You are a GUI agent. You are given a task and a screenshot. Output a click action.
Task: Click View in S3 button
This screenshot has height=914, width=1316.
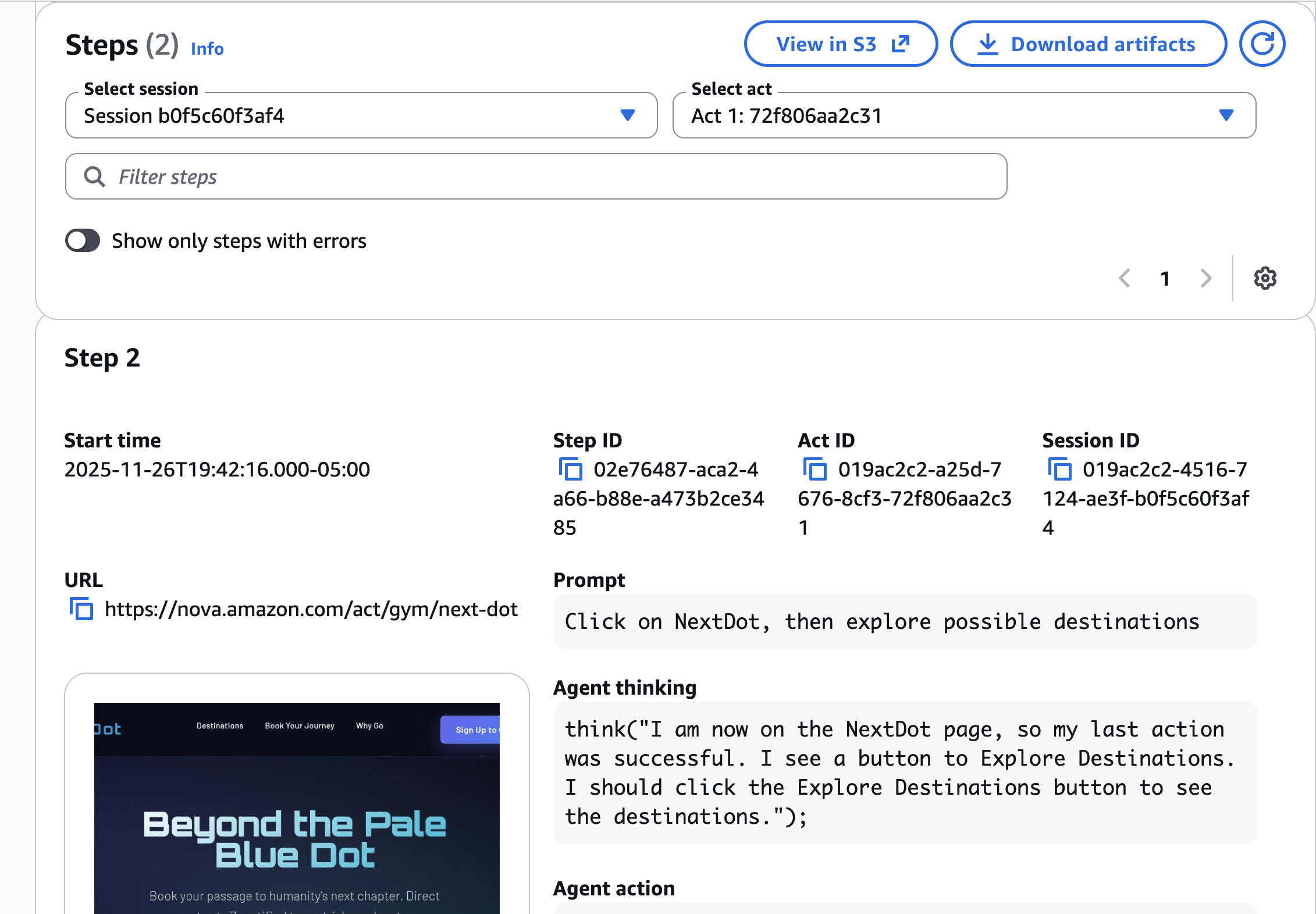[841, 44]
